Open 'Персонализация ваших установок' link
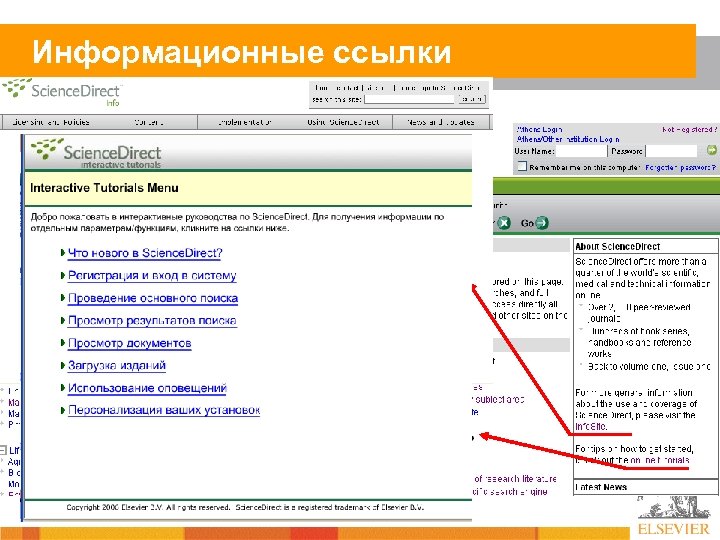Screen dimensions: 720x540 [164, 410]
